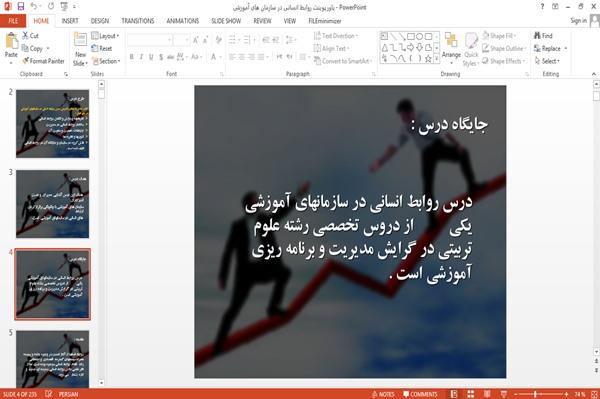The height and width of the screenshot is (399, 600).
Task: Click zoom in plus button
Action: 566,394
